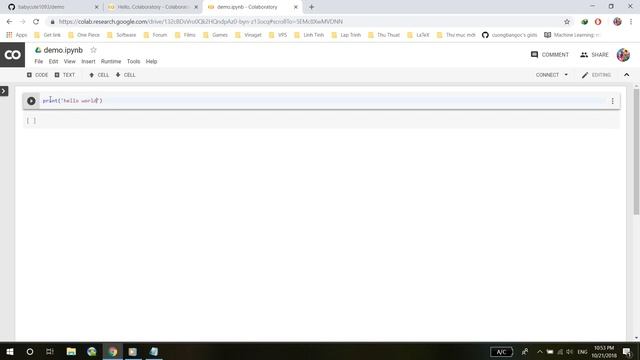Screen dimensions: 640x360
Task: Open the Games bookmark folder
Action: [x=216, y=35]
